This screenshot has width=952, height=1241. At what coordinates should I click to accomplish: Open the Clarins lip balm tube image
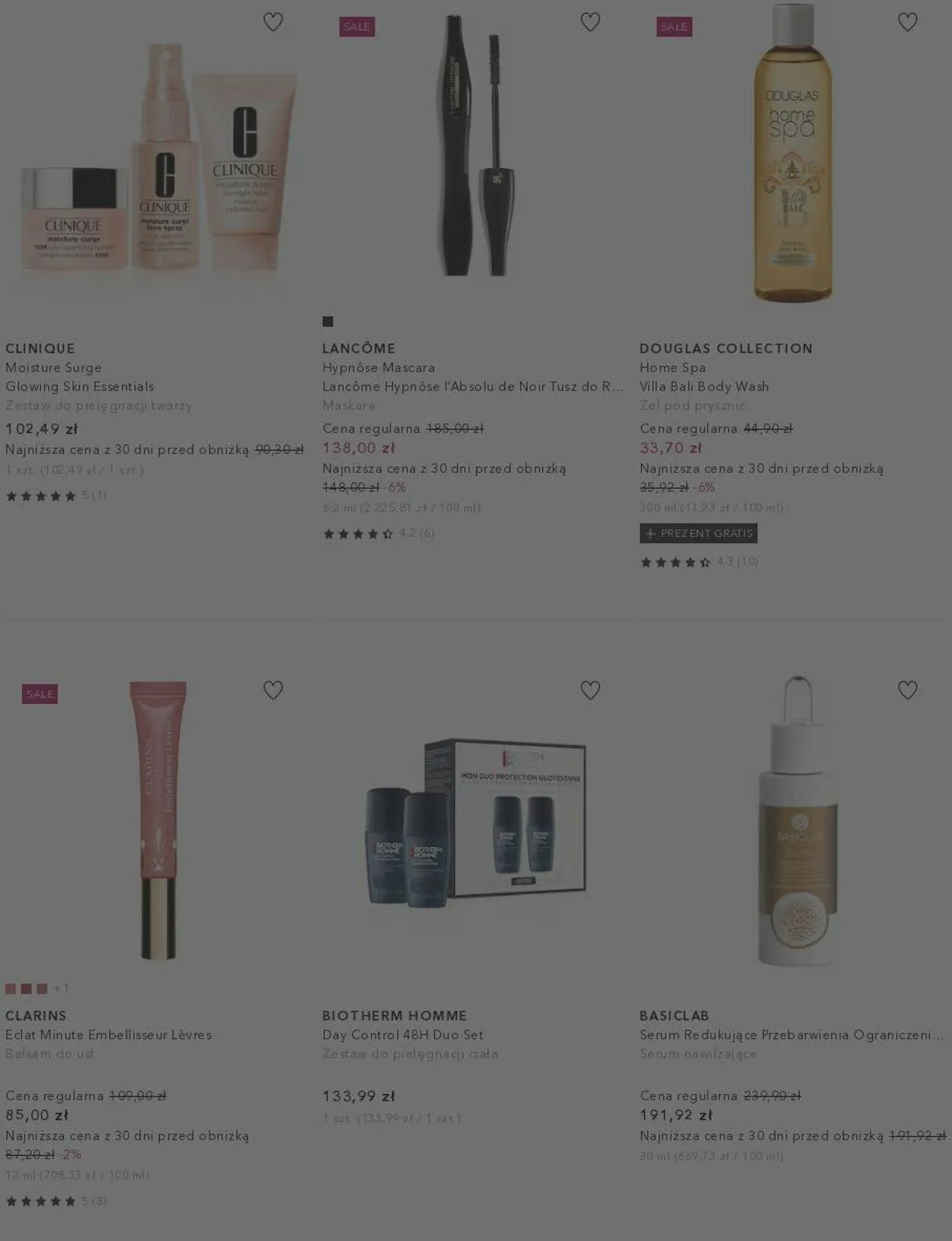158,820
